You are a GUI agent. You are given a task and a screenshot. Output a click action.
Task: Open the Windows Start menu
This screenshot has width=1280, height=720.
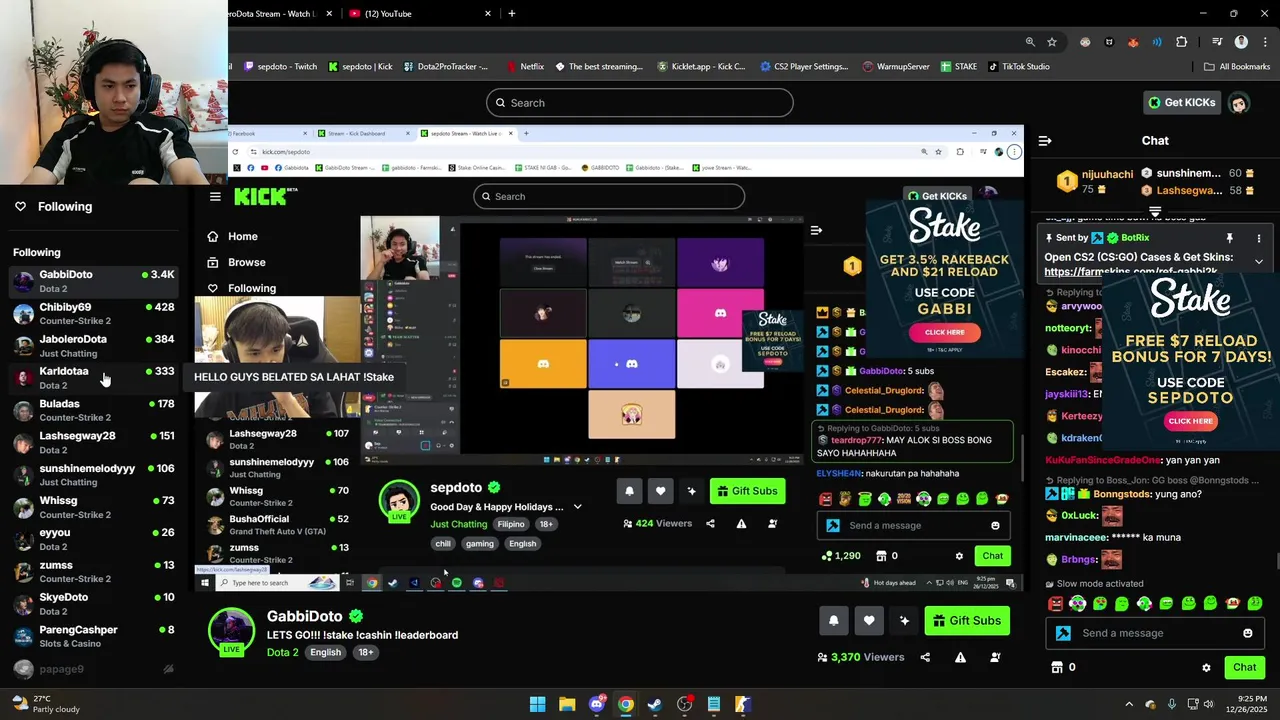tap(538, 704)
